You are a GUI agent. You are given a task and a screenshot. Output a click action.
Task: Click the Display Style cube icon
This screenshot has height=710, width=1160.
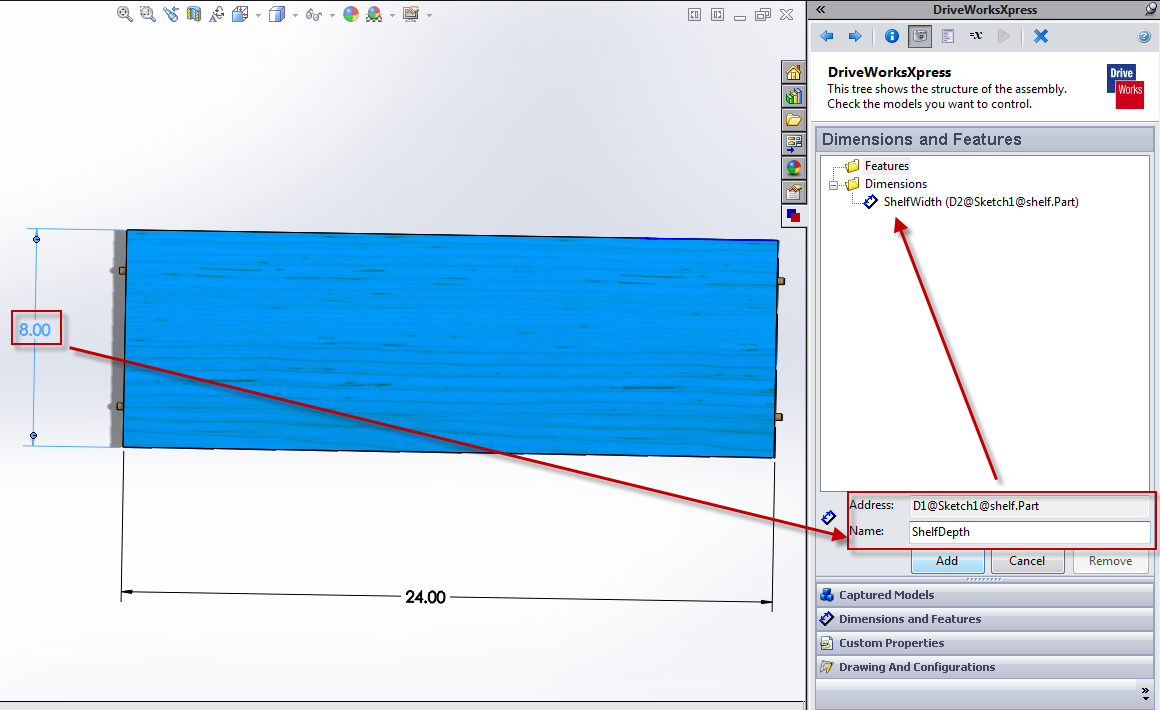point(277,14)
